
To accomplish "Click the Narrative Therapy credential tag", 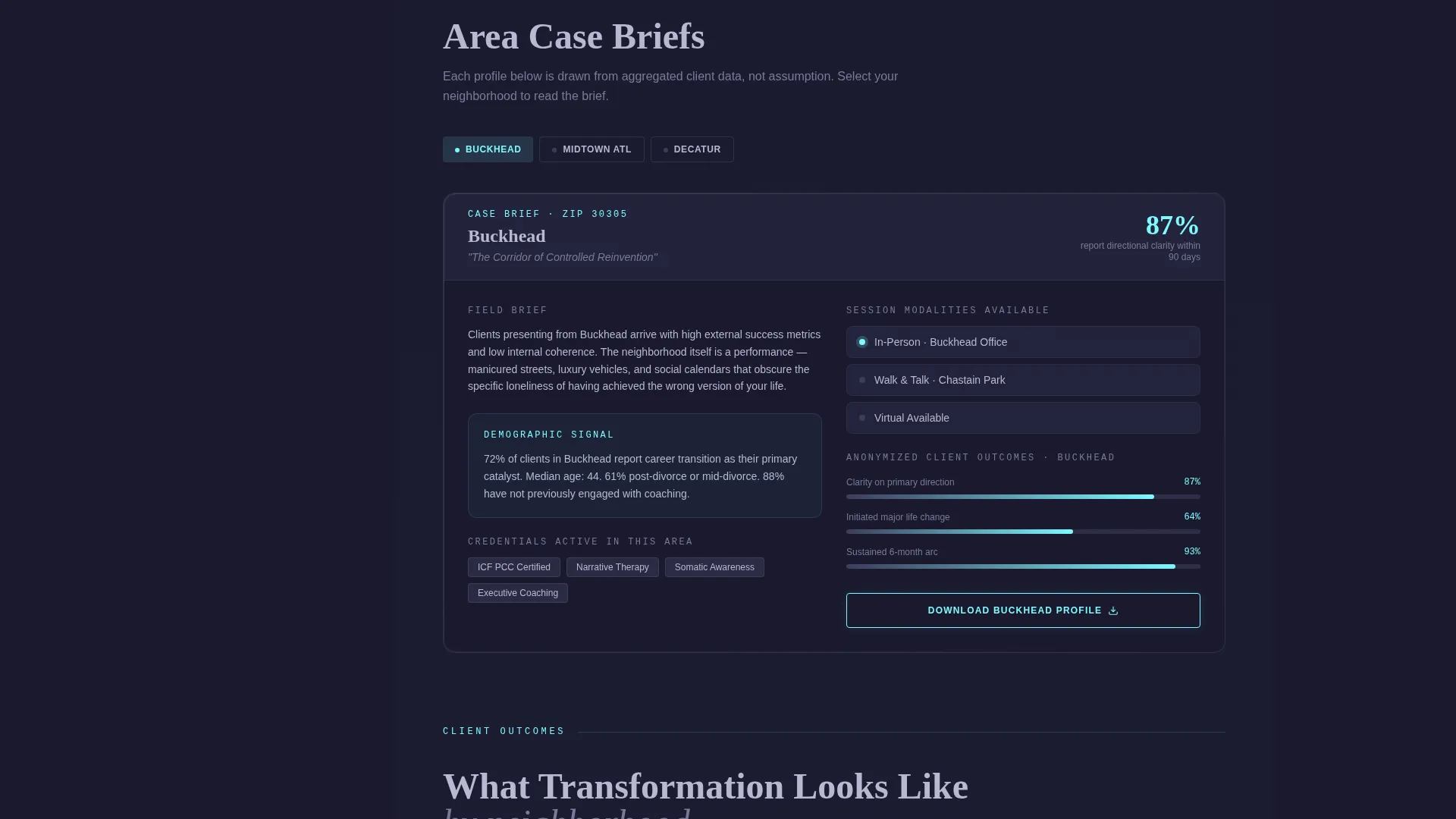I will [x=612, y=567].
